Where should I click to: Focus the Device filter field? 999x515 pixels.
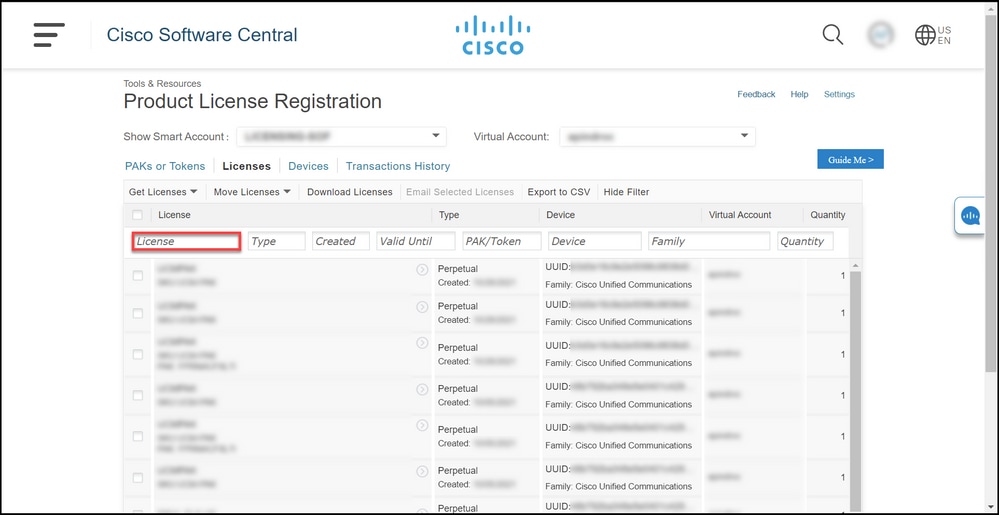594,241
